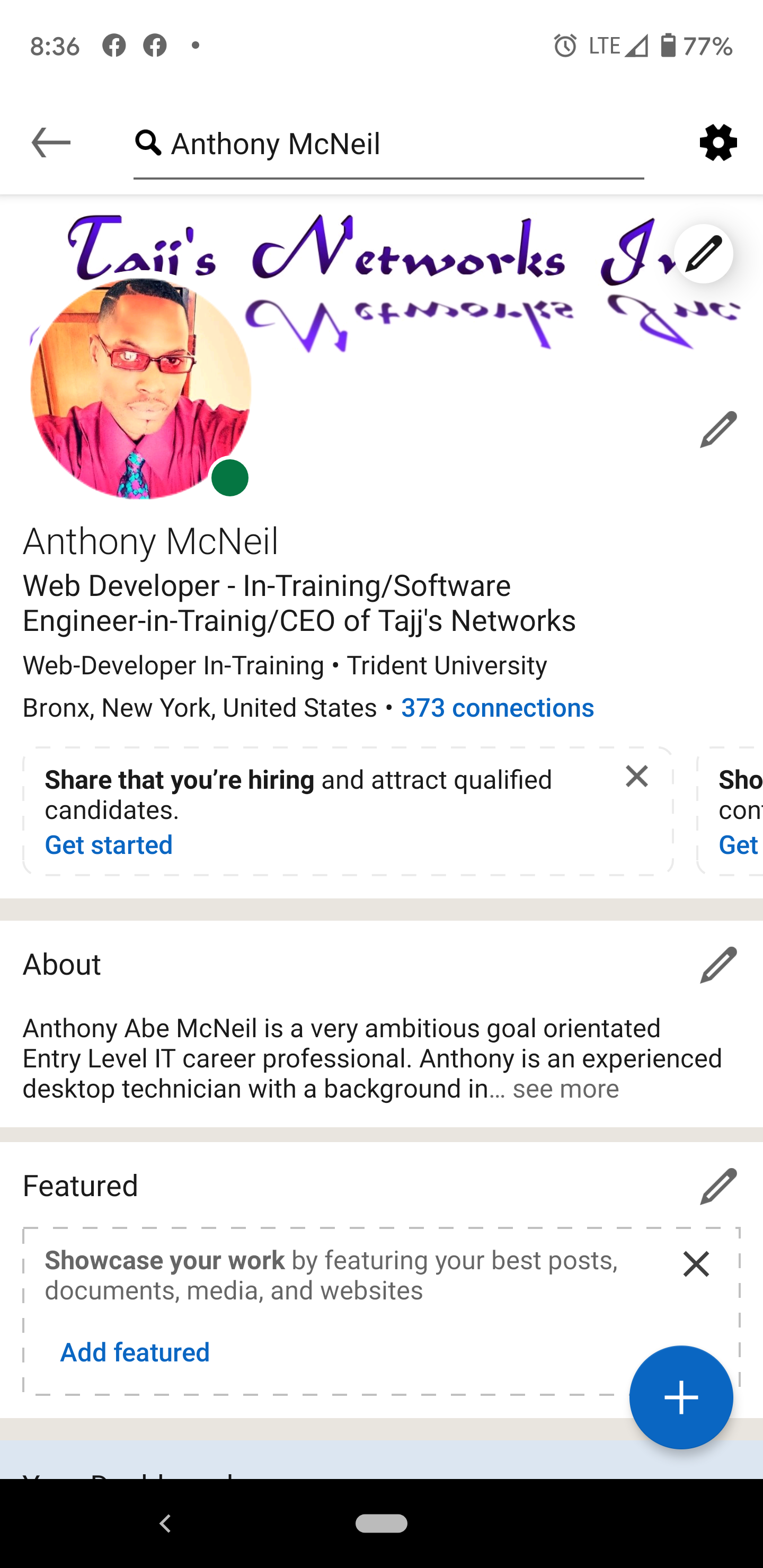763x1568 pixels.
Task: Tap the blue plus floating button
Action: 681,1397
